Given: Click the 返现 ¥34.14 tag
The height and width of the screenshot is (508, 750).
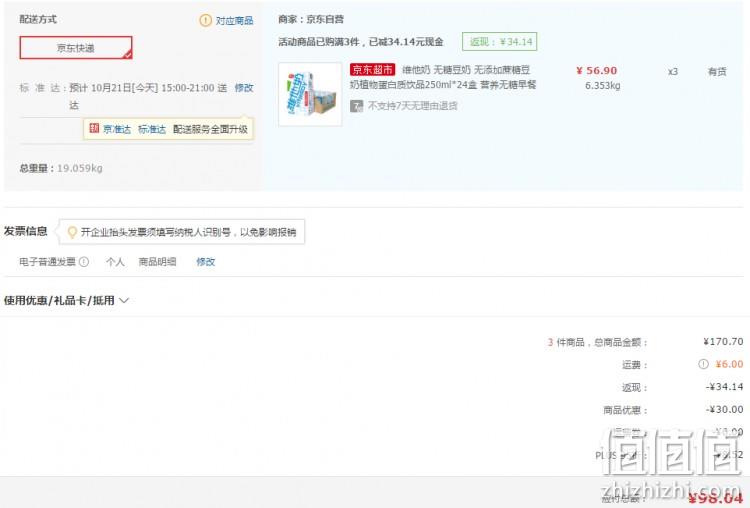Looking at the screenshot, I should click(499, 42).
